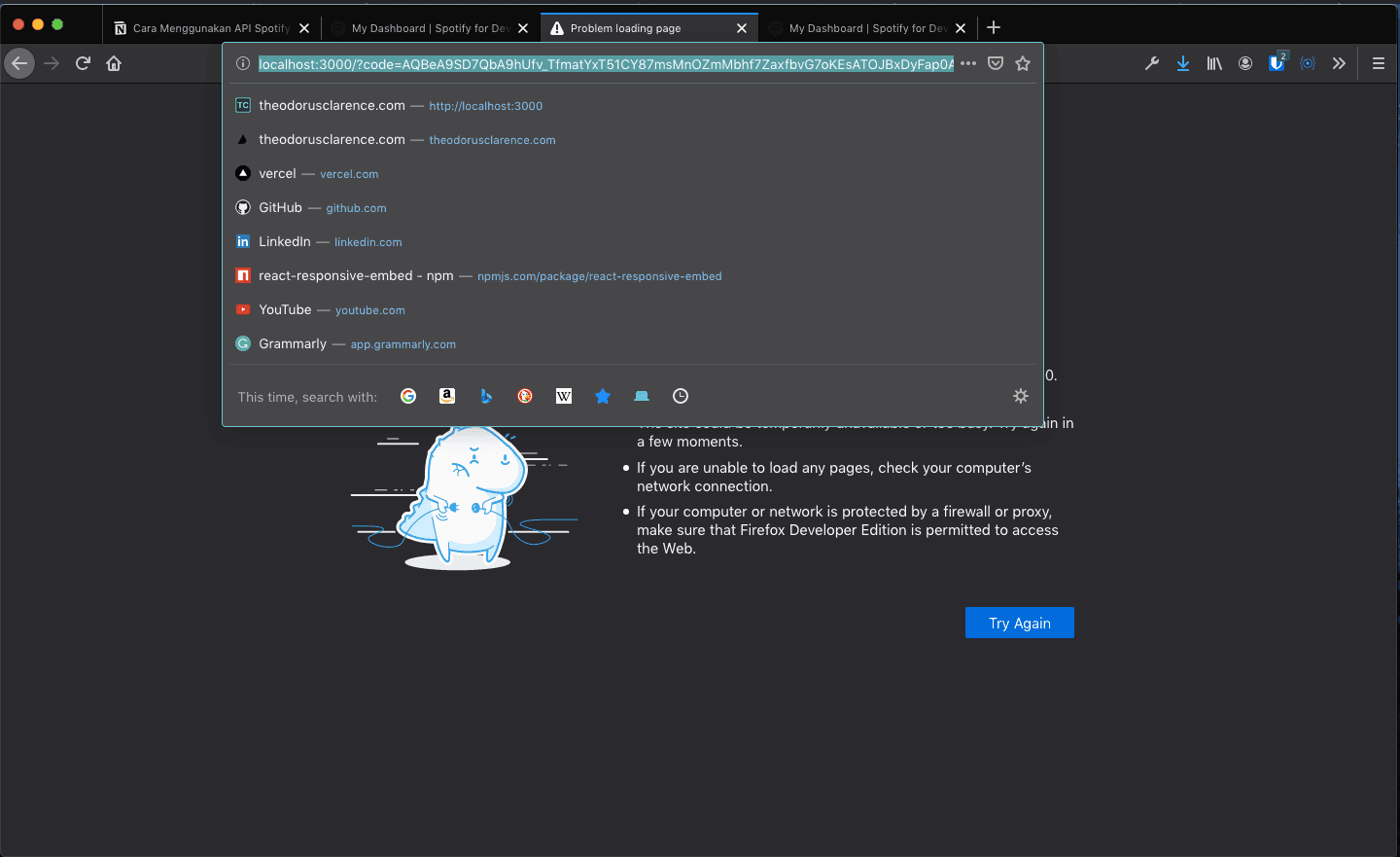Click the Try Again button
Image resolution: width=1400 pixels, height=857 pixels.
[1020, 623]
